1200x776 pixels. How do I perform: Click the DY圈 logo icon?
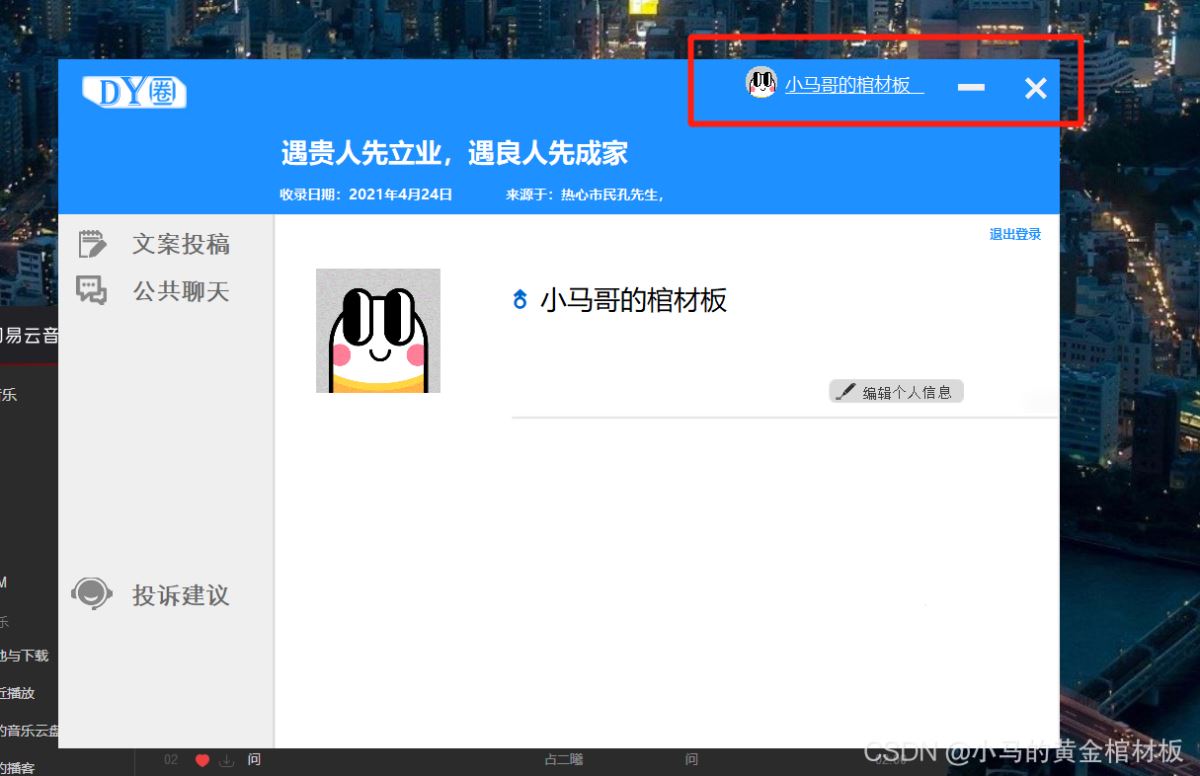tap(132, 90)
